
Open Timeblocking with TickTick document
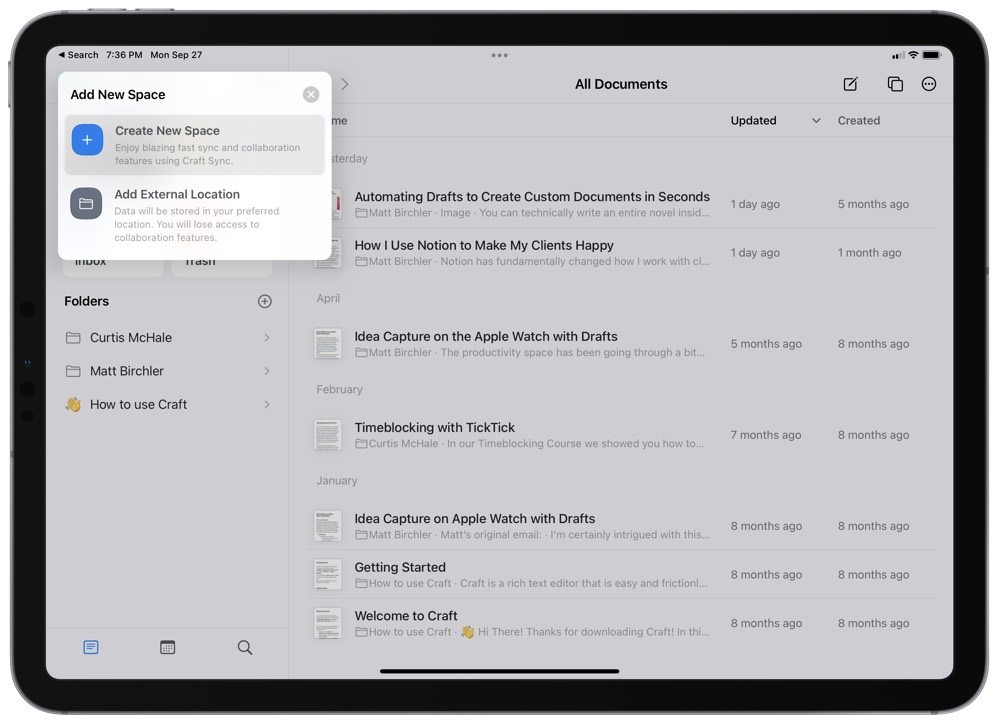click(x=435, y=428)
